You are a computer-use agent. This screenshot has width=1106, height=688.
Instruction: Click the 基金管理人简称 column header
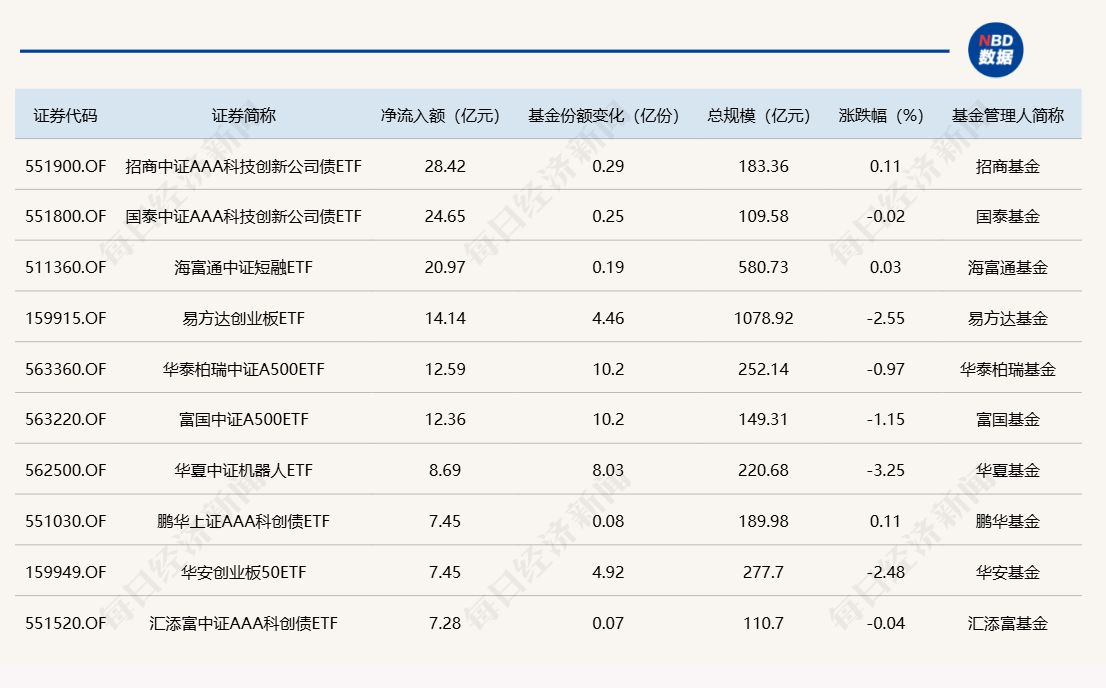[1006, 114]
